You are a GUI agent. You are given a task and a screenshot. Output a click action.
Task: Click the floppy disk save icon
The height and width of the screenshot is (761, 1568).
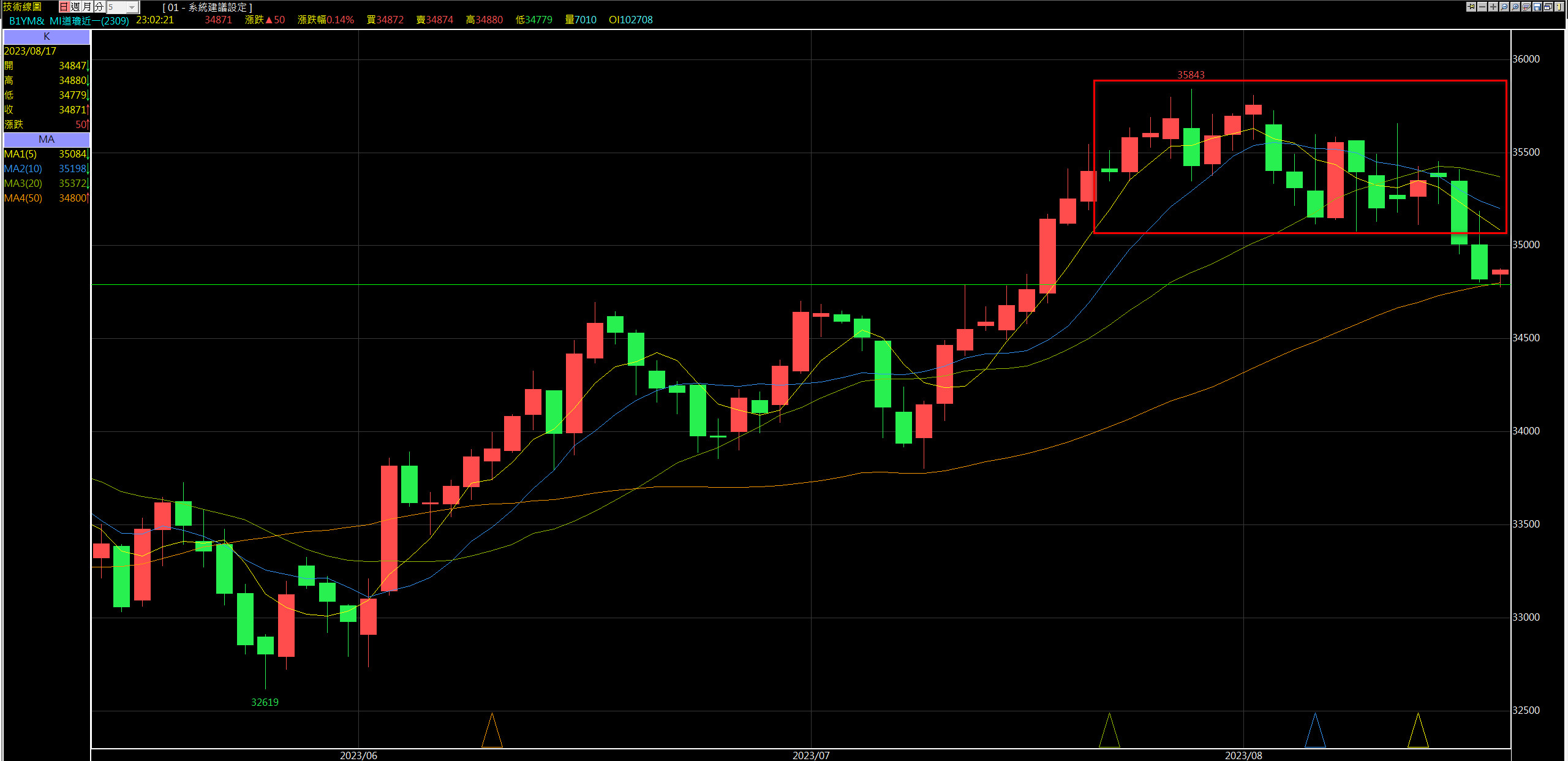coord(1537,7)
